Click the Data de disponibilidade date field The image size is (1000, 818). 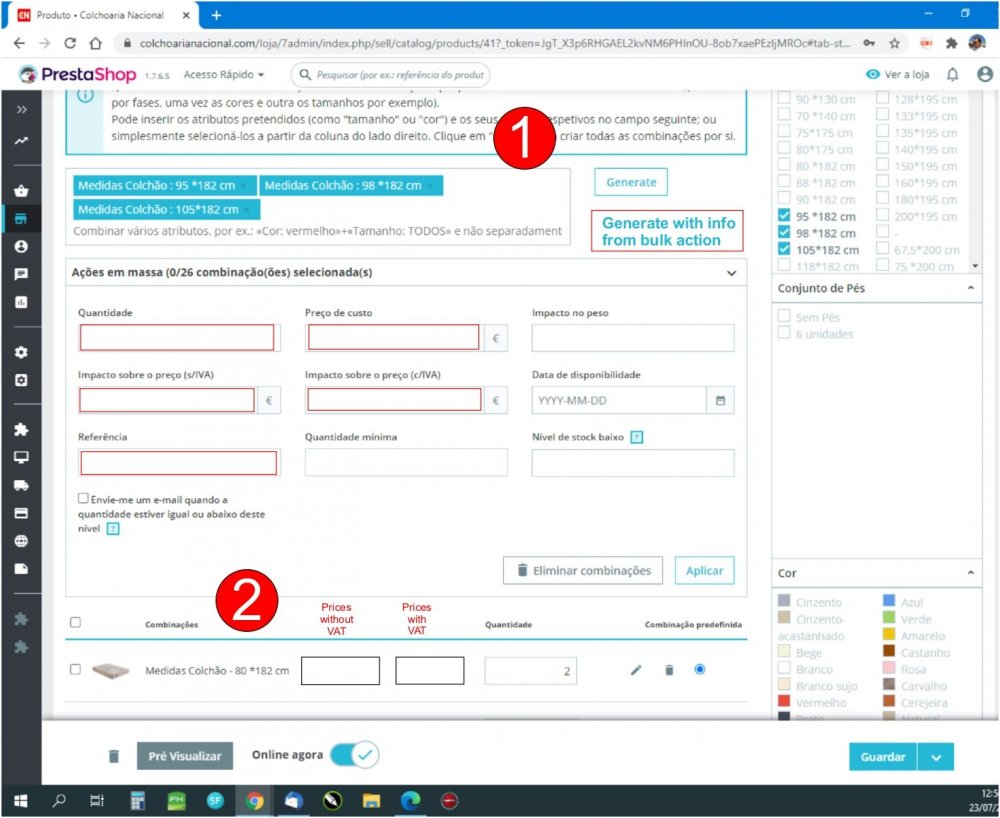620,399
